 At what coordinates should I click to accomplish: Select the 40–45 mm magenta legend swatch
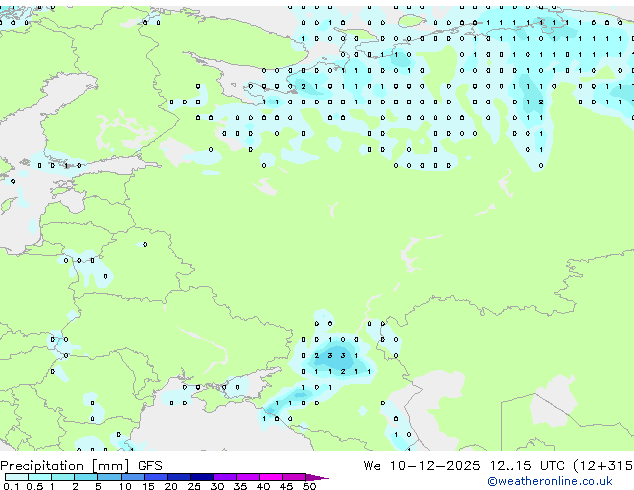click(271, 477)
